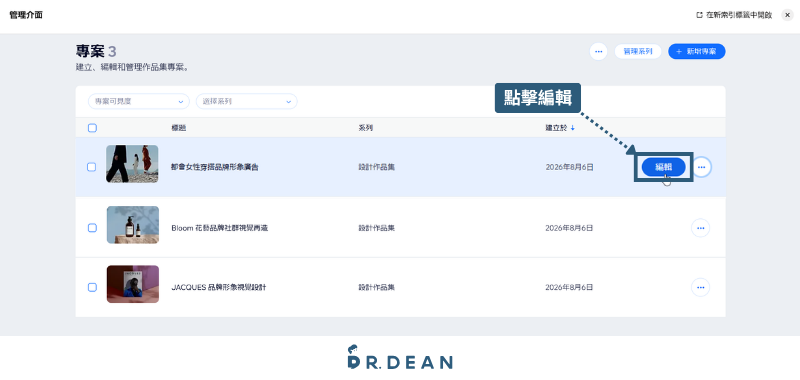Open 管理系列
Screen dimensions: 800x380
coord(638,52)
